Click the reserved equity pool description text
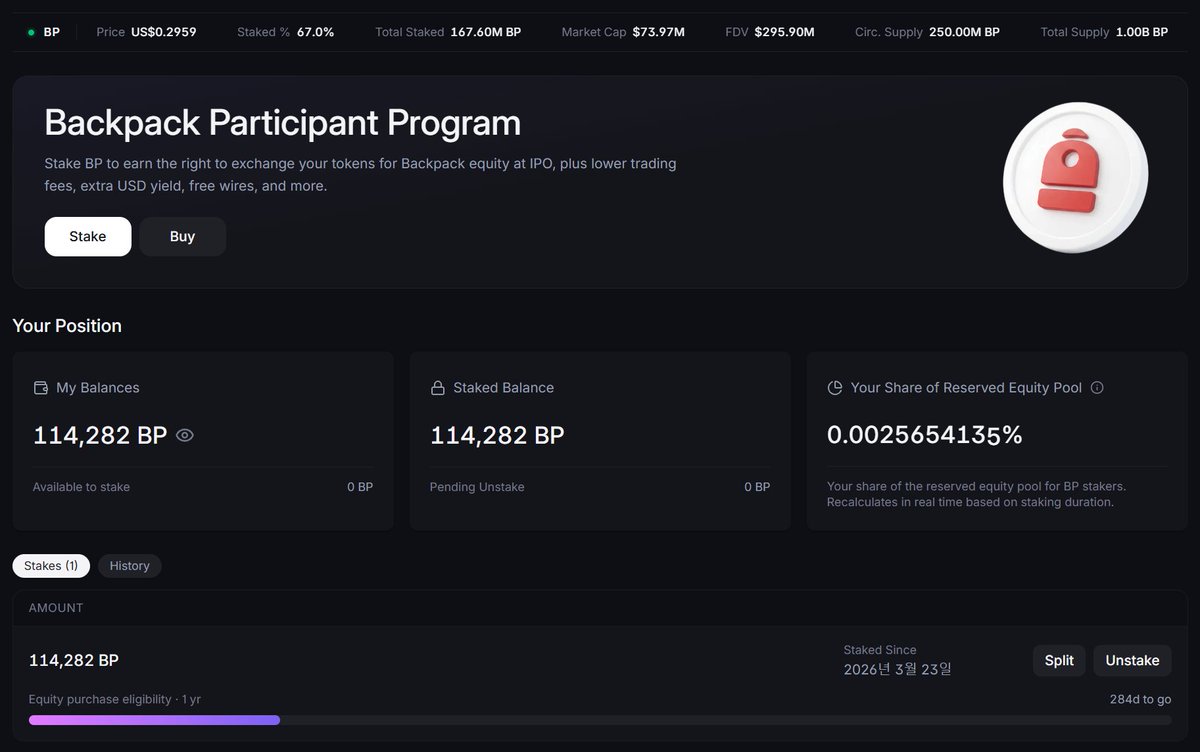This screenshot has width=1200, height=752. point(976,494)
